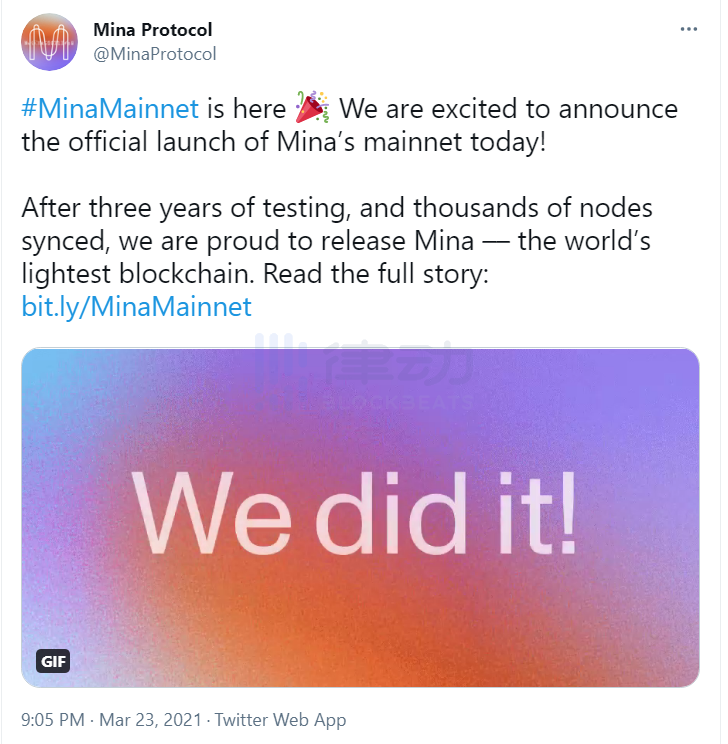This screenshot has height=744, width=728.
Task: Open the three-dot more options menu
Action: [x=688, y=29]
